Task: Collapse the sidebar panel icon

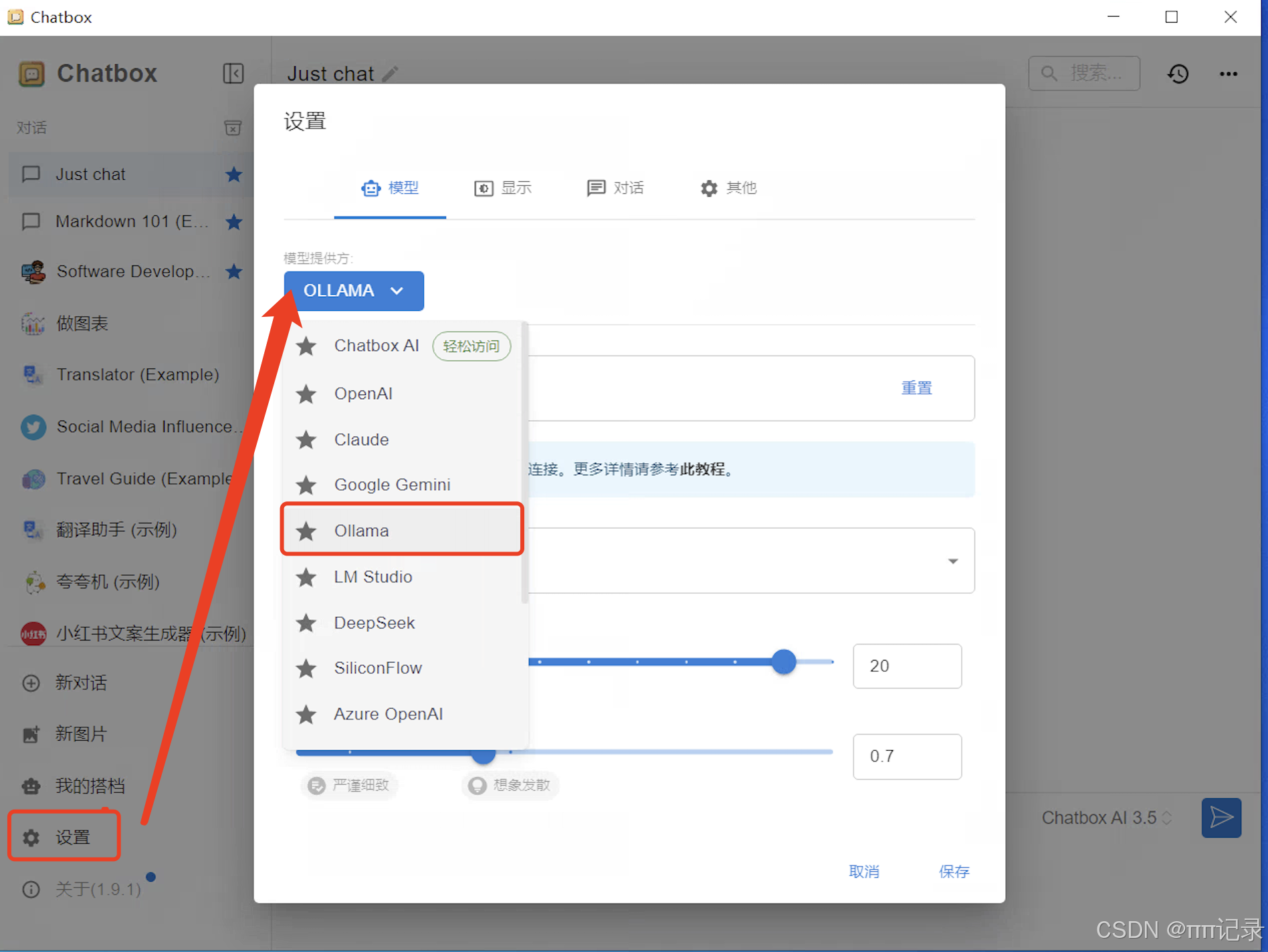Action: pos(233,73)
